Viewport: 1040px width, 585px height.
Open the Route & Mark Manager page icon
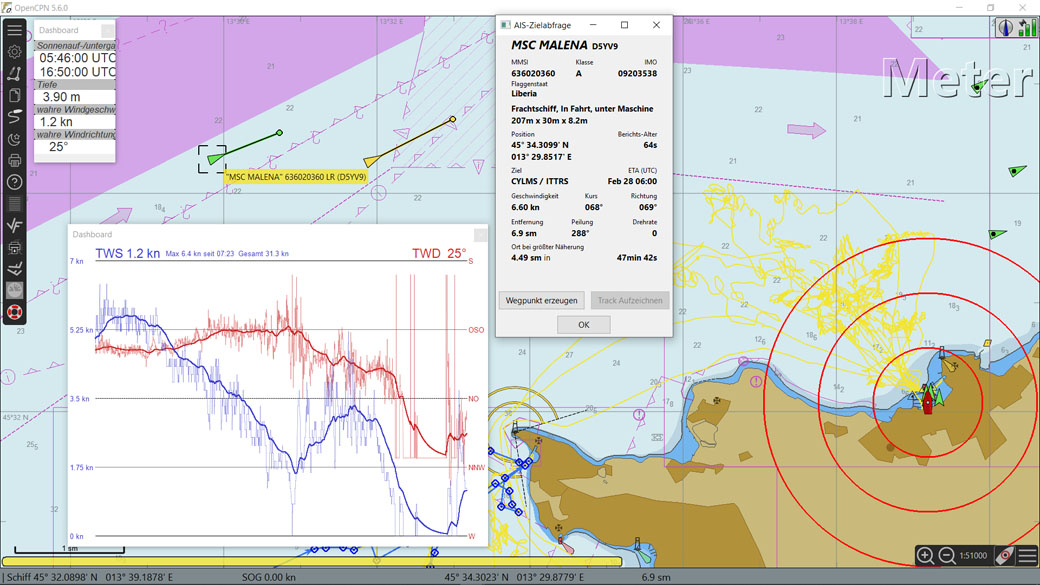(x=15, y=96)
